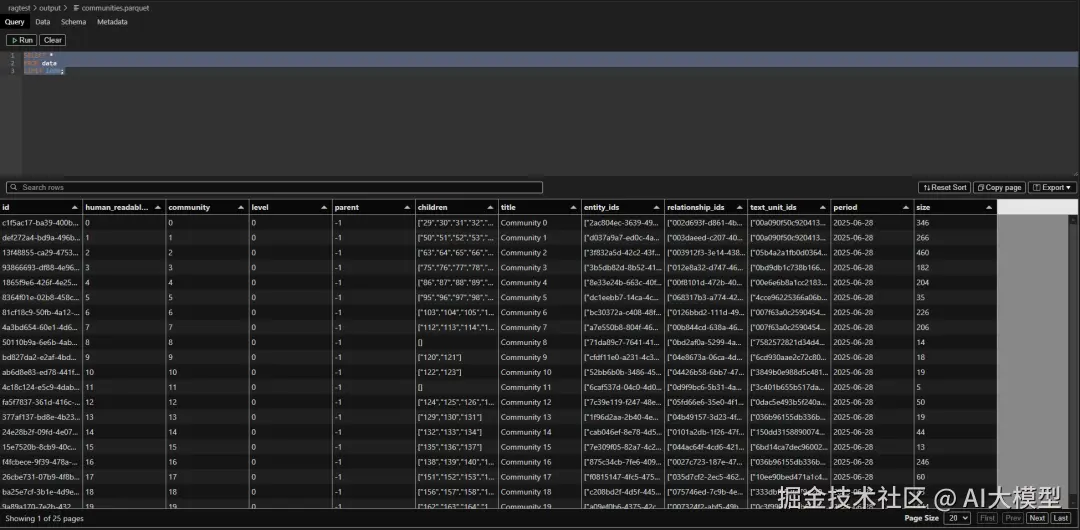Copy the current page of results

click(999, 187)
